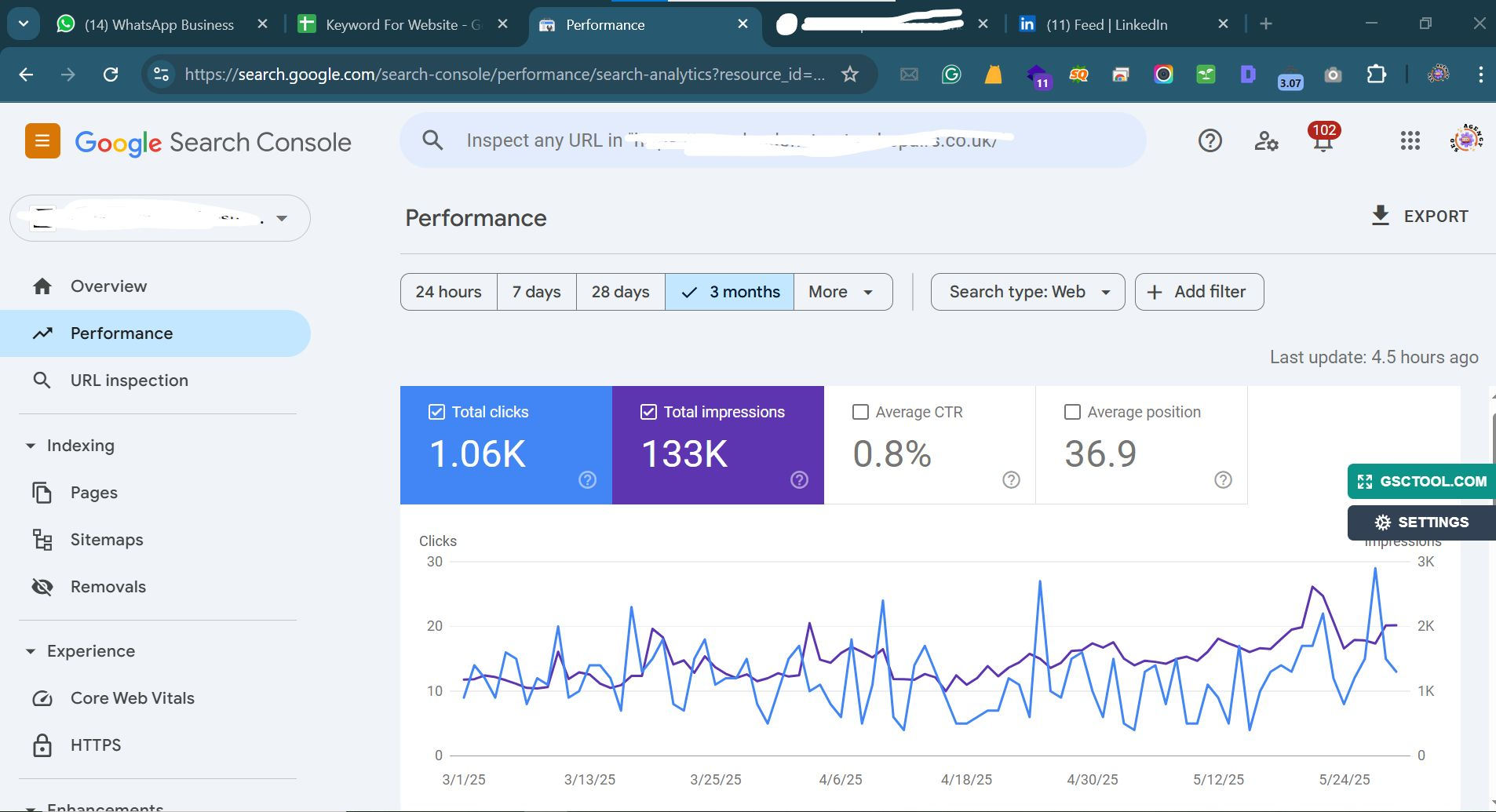Viewport: 1496px width, 812px height.
Task: Uncheck the Total clicks checkbox
Action: (x=436, y=412)
